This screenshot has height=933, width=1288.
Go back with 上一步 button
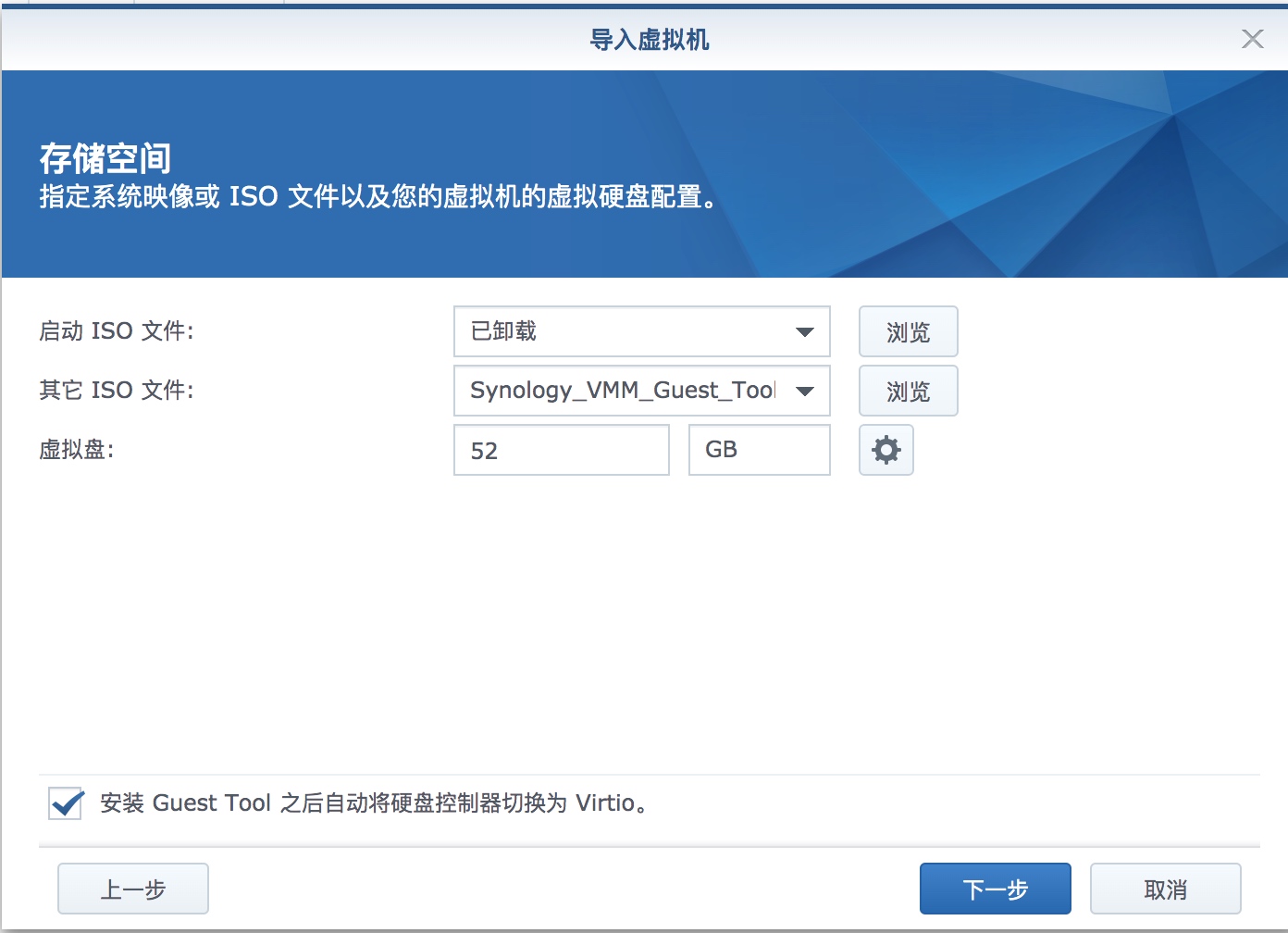coord(133,889)
